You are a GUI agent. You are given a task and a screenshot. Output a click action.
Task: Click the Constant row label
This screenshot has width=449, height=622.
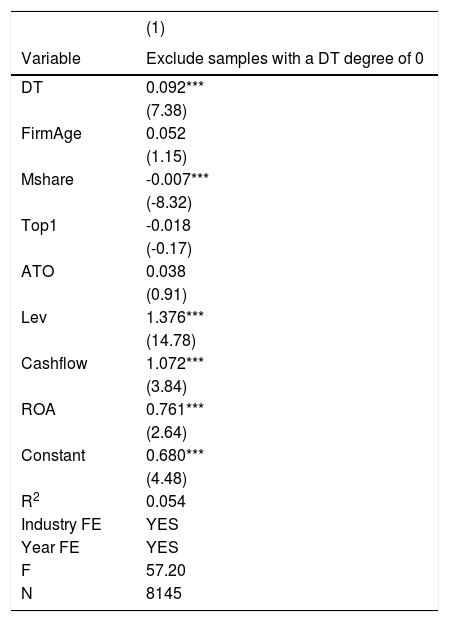coord(53,455)
